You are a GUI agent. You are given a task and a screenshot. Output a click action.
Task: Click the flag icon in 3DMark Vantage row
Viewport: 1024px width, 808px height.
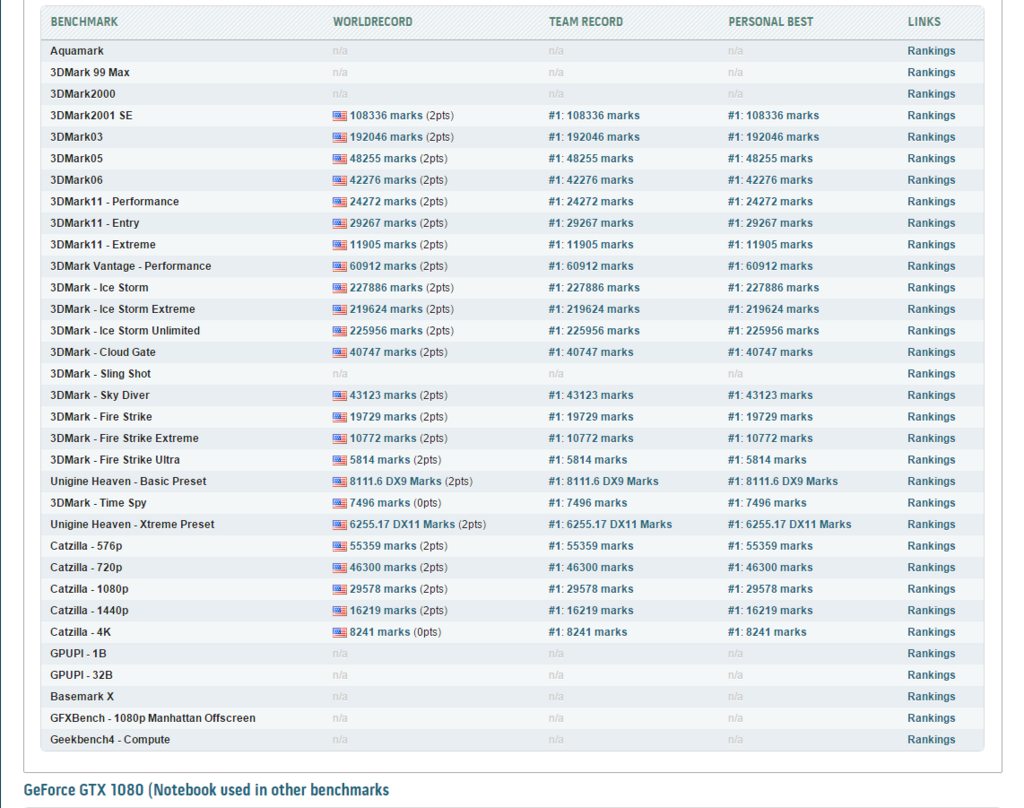(340, 267)
